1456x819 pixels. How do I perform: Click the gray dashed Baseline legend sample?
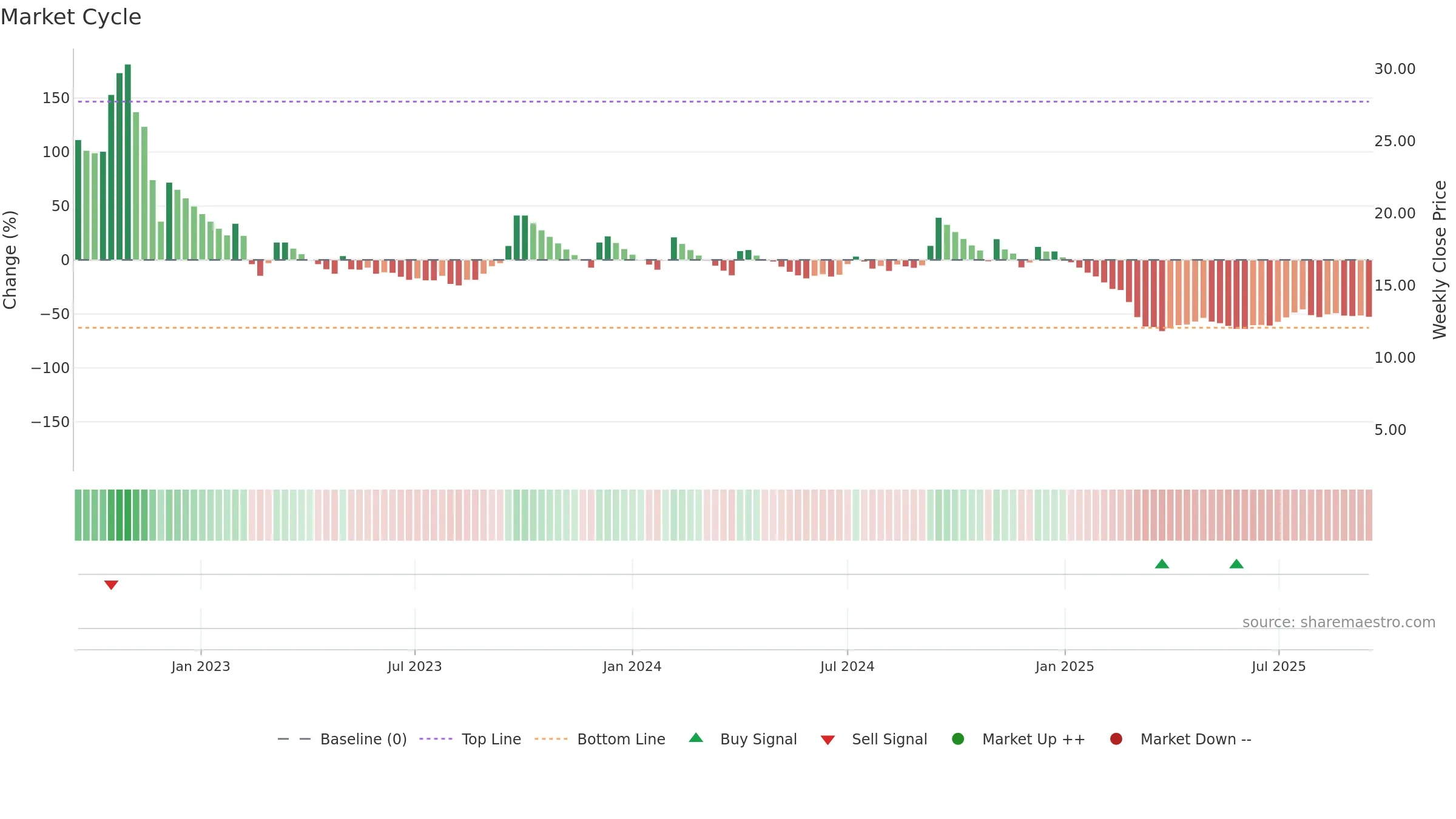(294, 739)
